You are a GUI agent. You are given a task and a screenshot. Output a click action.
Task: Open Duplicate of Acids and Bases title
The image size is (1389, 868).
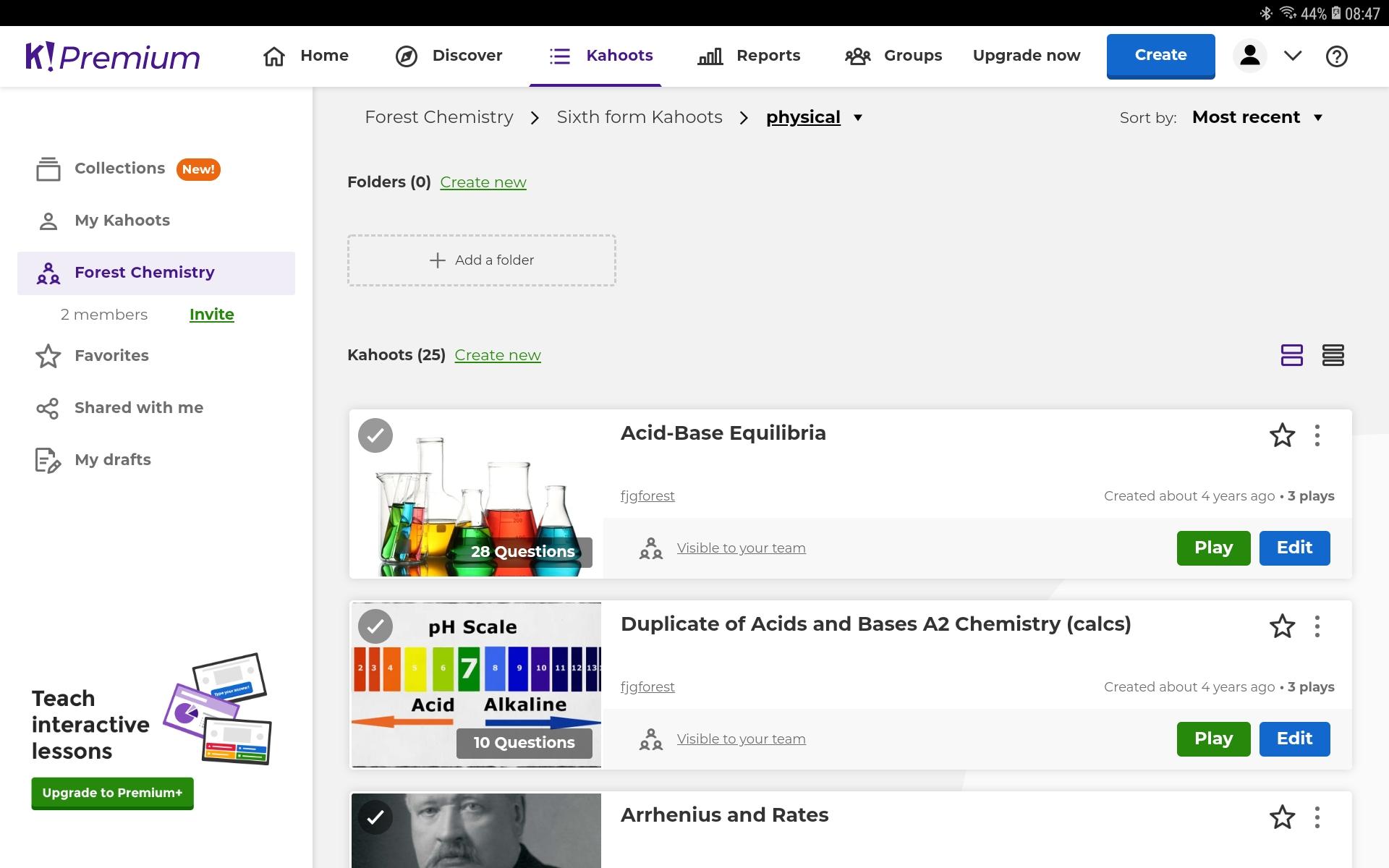tap(875, 624)
